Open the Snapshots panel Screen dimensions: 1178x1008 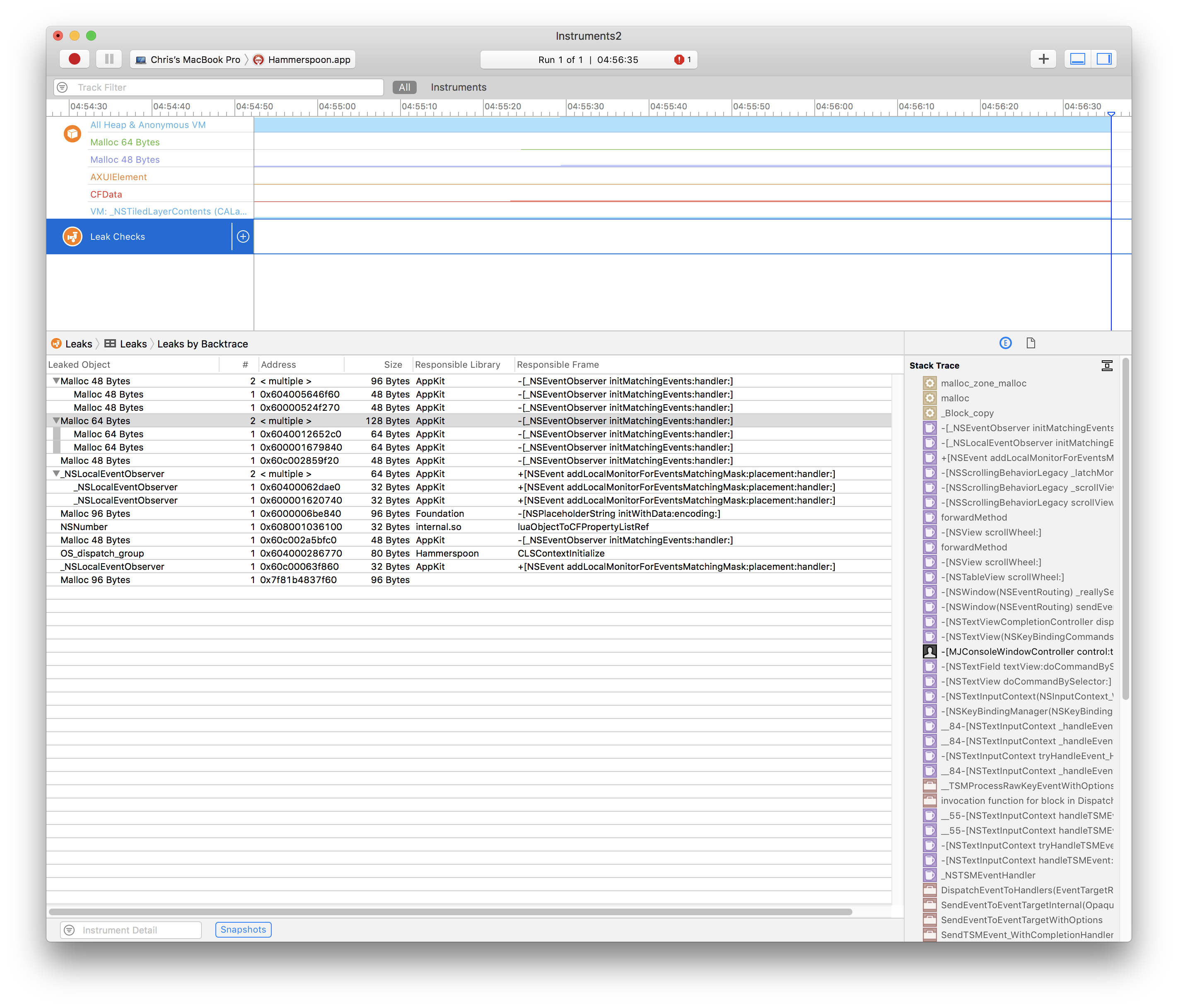coord(243,930)
